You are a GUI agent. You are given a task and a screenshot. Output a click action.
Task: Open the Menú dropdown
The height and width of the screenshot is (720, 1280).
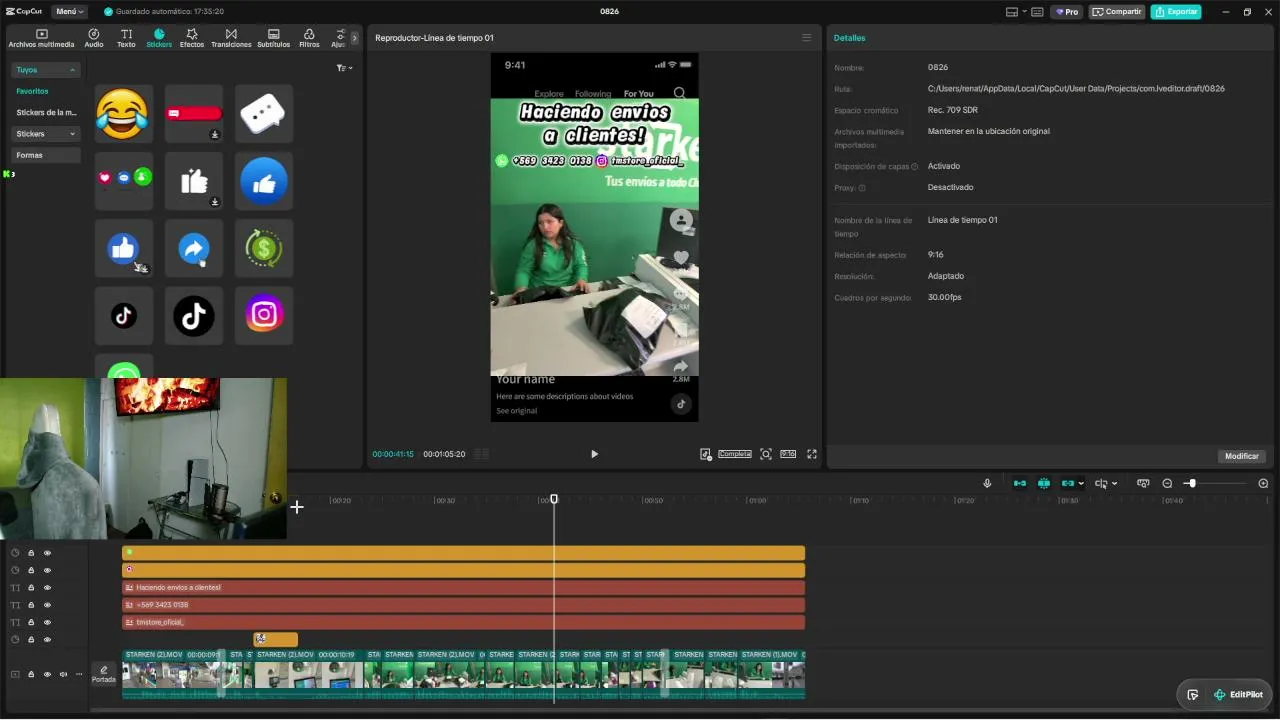(69, 12)
